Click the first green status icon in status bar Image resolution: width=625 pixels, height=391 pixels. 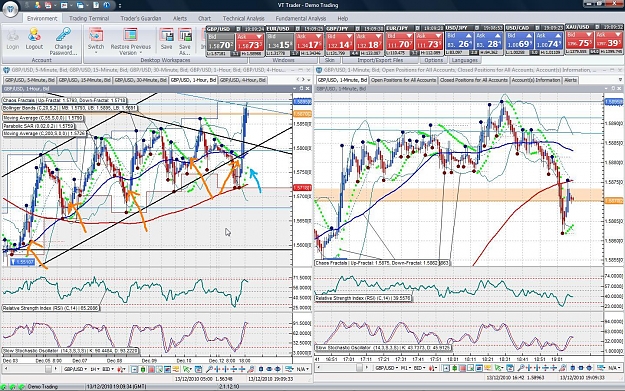pos(3,387)
